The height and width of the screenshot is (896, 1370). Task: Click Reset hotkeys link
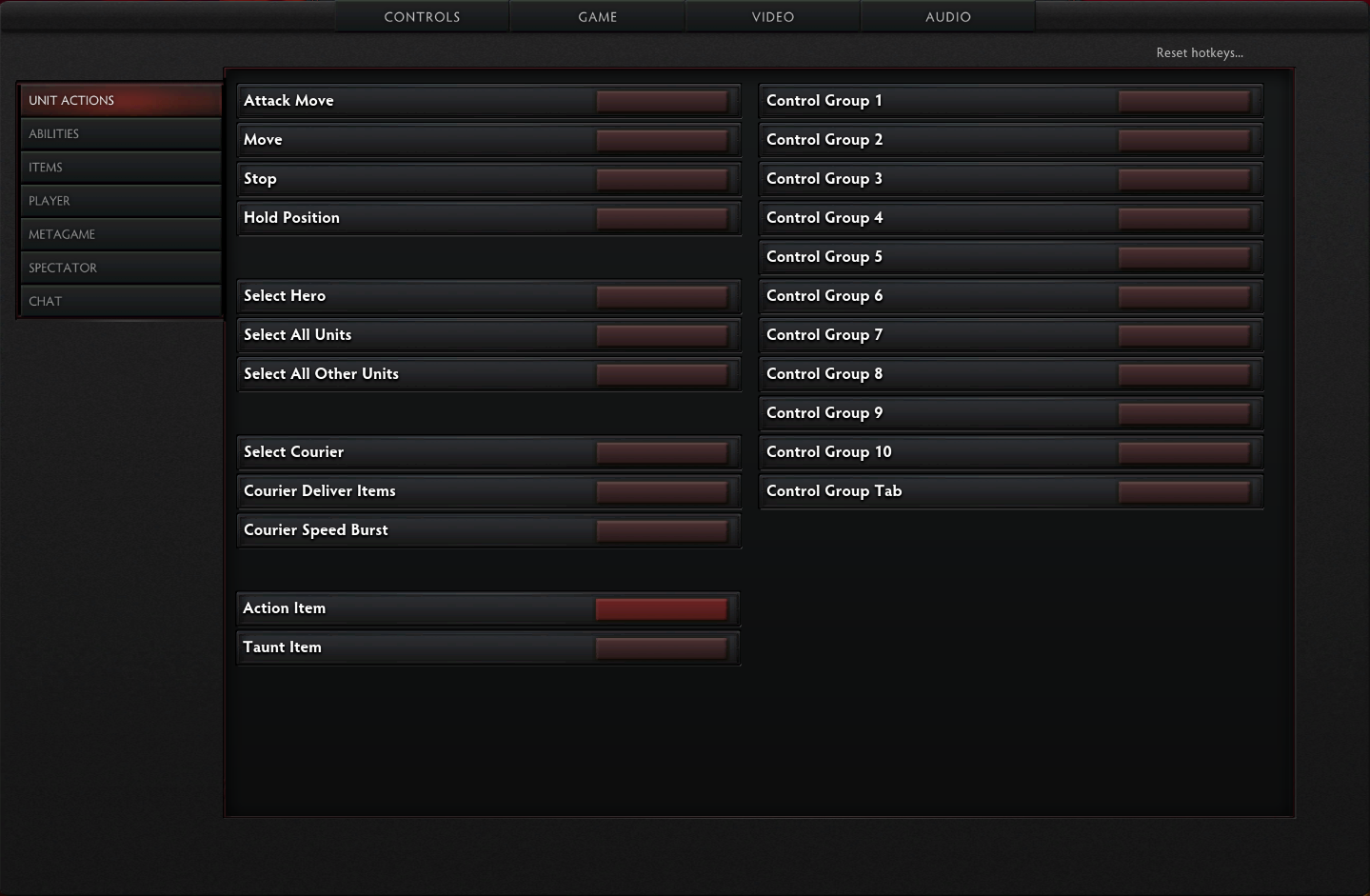1199,52
